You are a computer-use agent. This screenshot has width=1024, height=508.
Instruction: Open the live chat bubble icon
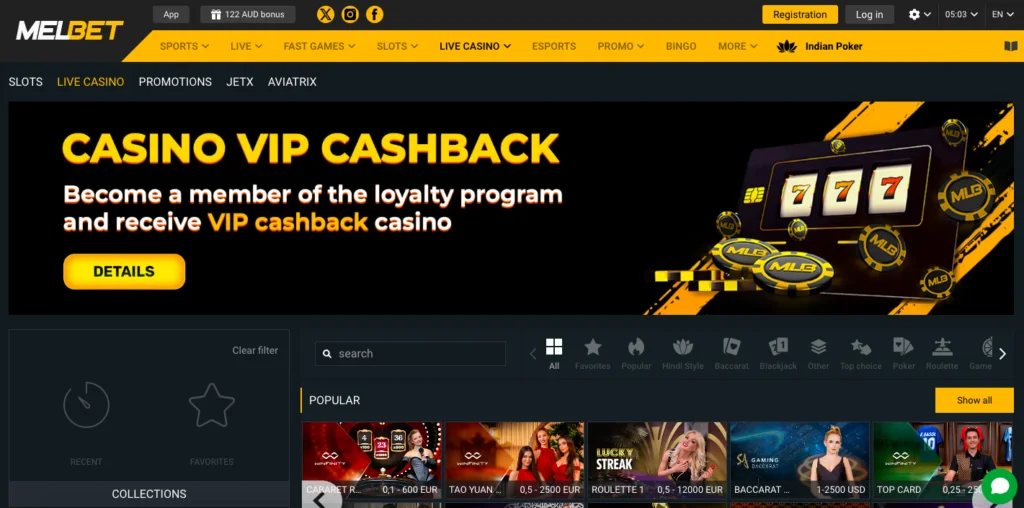pyautogui.click(x=1000, y=486)
